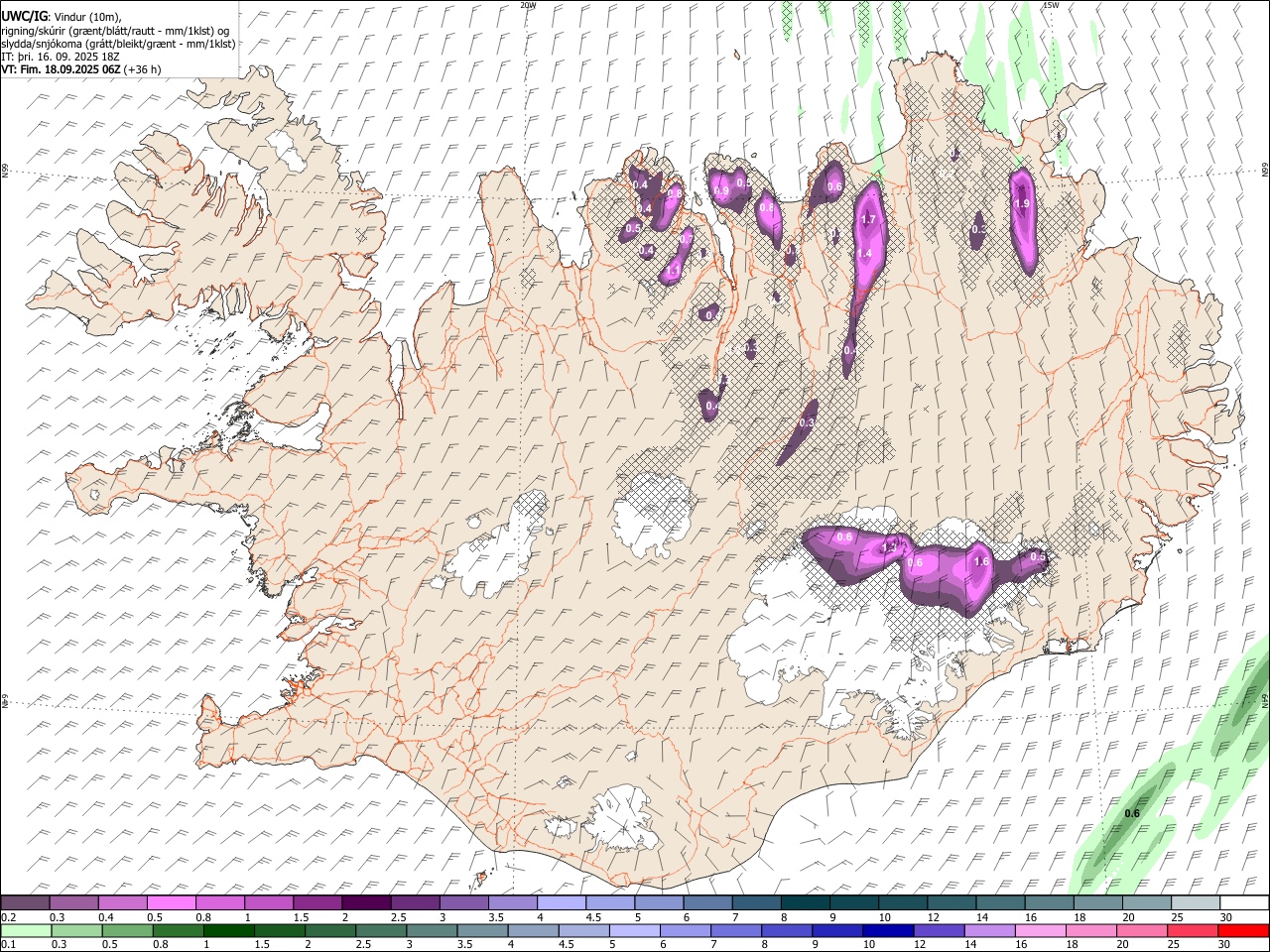Click the 'rigning/skúrir (grænt/blátt/rautt - mm/1klst) og' line
This screenshot has height=952, width=1270.
pos(115,31)
